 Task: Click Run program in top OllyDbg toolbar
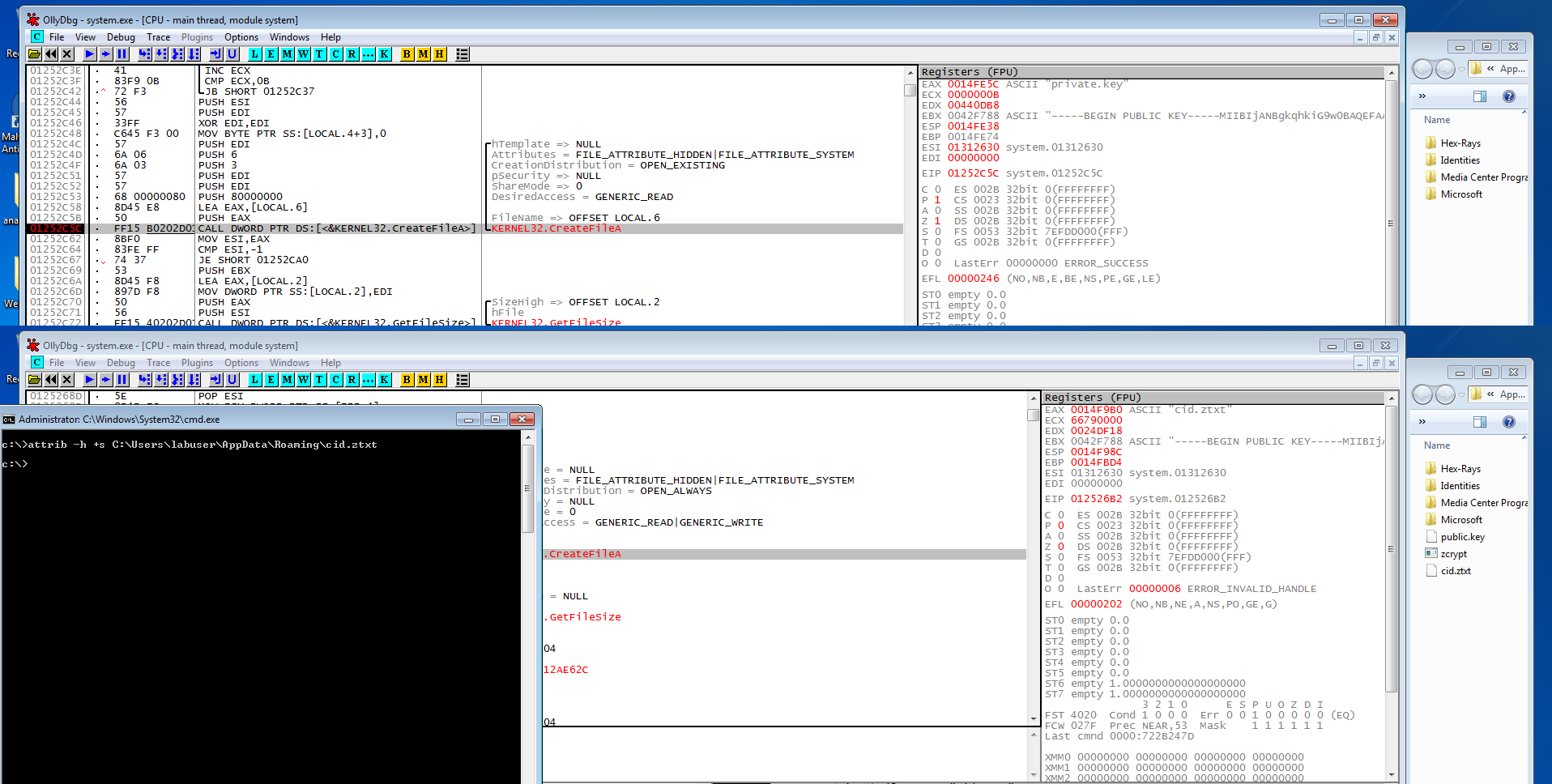point(89,54)
